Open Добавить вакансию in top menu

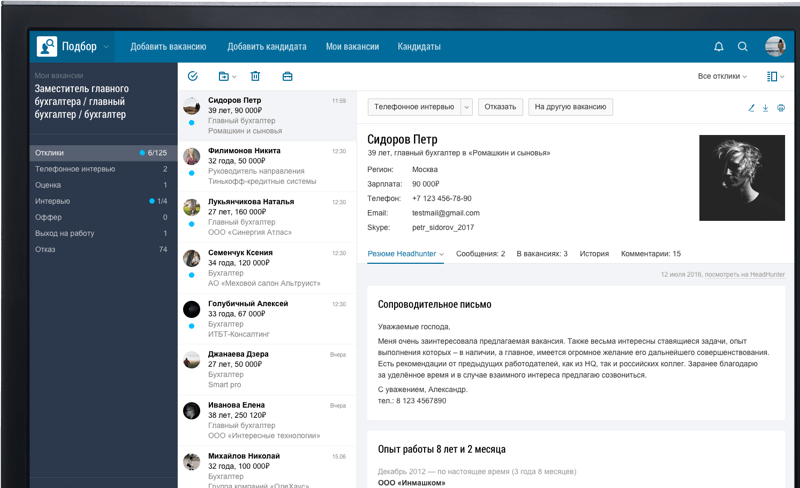(x=168, y=47)
